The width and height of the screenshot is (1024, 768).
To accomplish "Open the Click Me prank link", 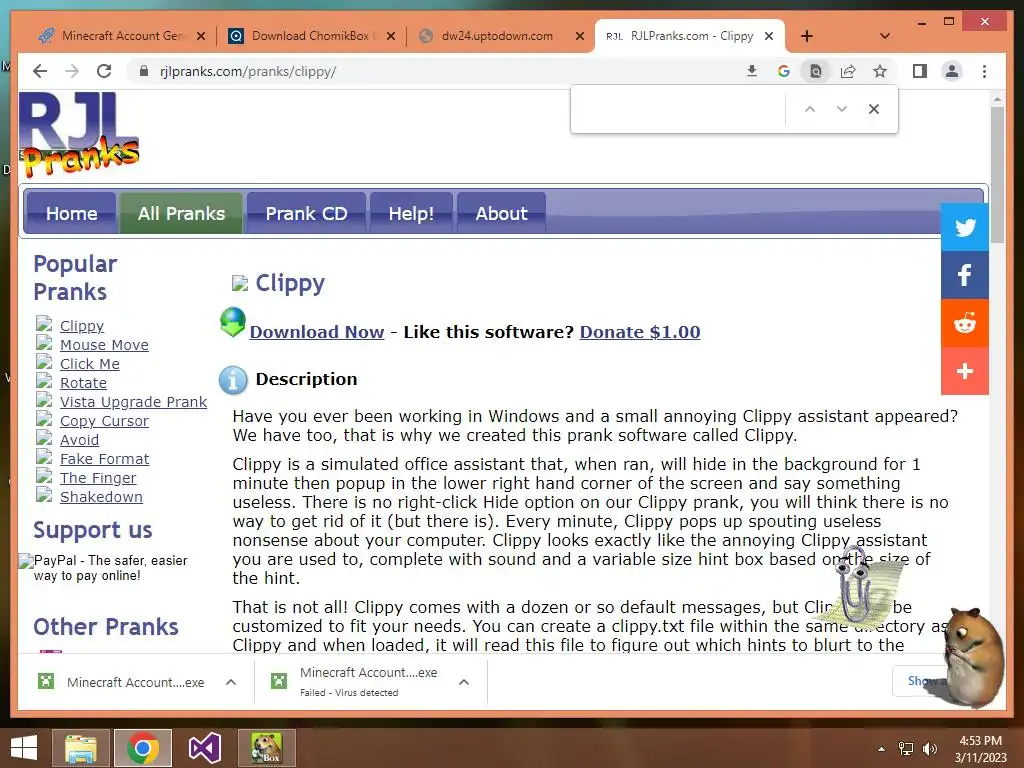I will click(x=89, y=364).
